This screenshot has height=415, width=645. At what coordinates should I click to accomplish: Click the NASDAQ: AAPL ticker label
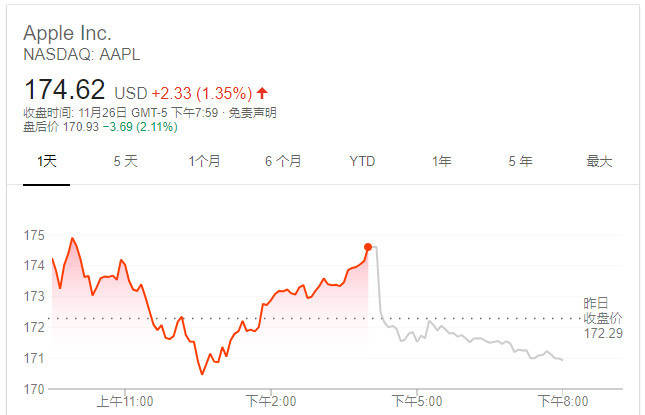point(81,55)
